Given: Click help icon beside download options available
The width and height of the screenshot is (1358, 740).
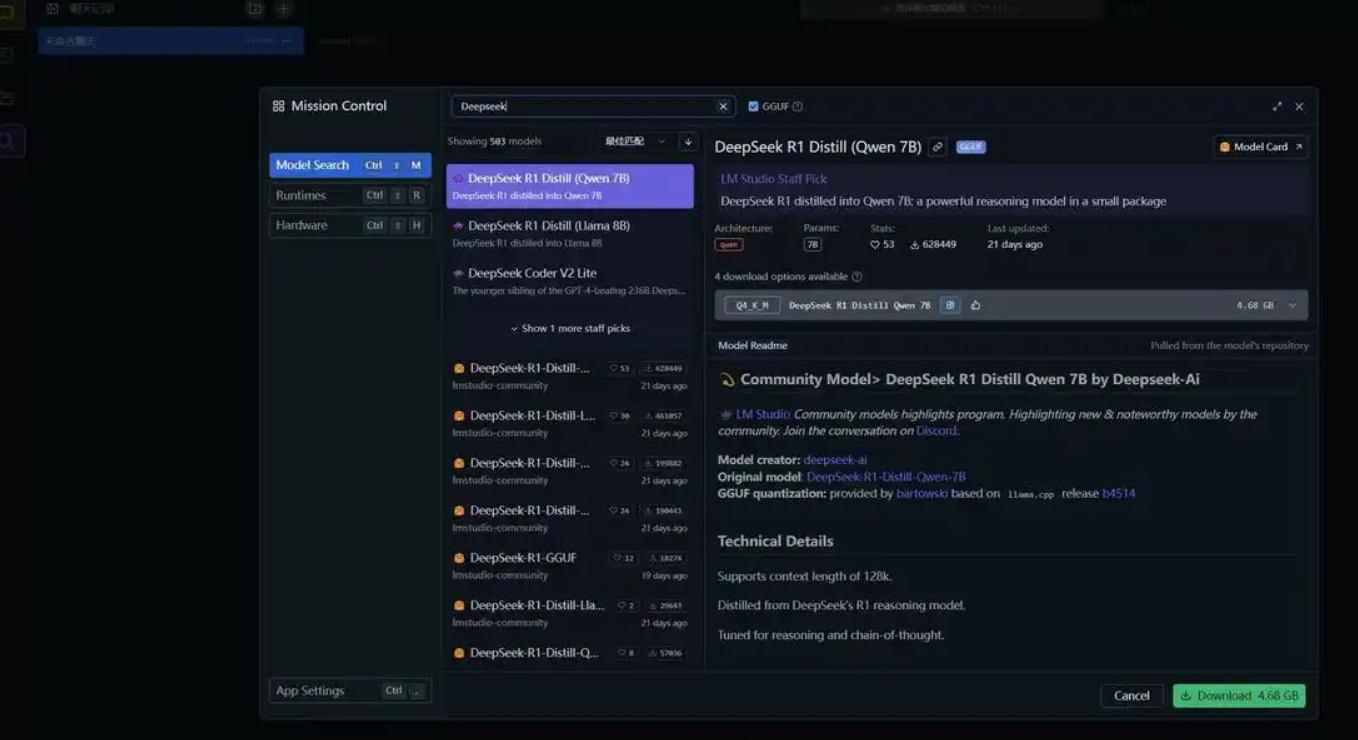Looking at the screenshot, I should pyautogui.click(x=857, y=276).
